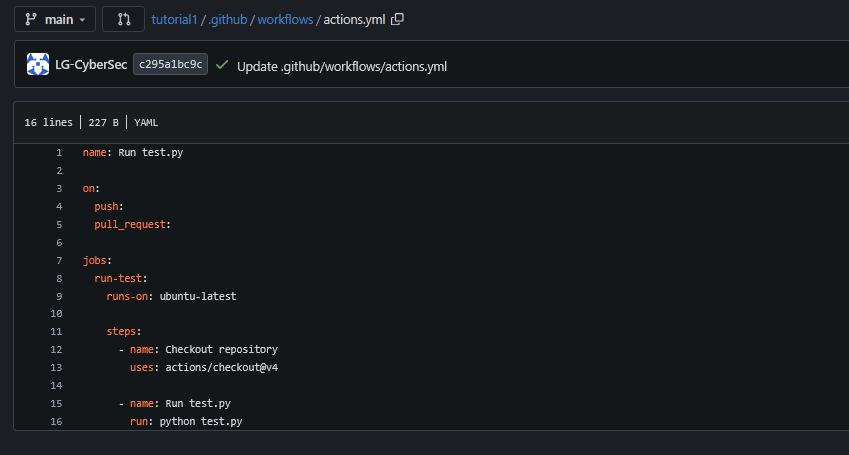The image size is (849, 455).
Task: Select line number 1 in the code
Action: pos(59,153)
